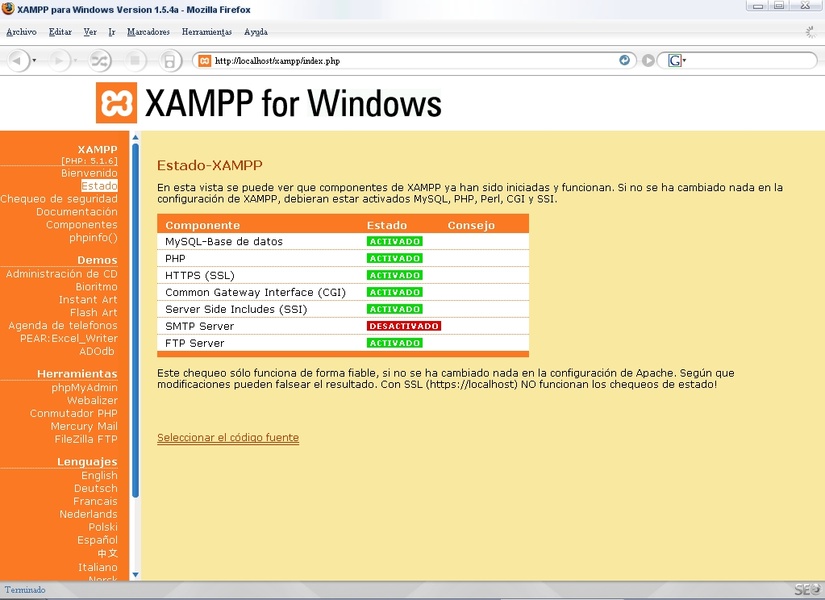Image resolution: width=825 pixels, height=600 pixels.
Task: Open the 'Seleccionar el código fuente' link
Action: [x=228, y=438]
